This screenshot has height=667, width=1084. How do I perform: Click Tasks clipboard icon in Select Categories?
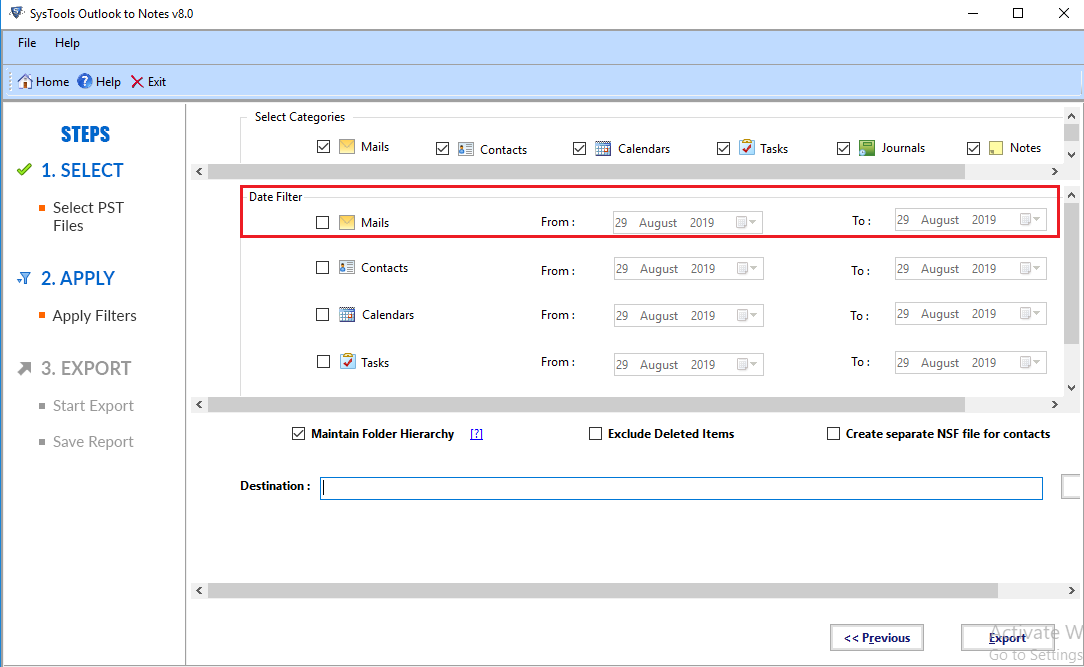point(747,147)
